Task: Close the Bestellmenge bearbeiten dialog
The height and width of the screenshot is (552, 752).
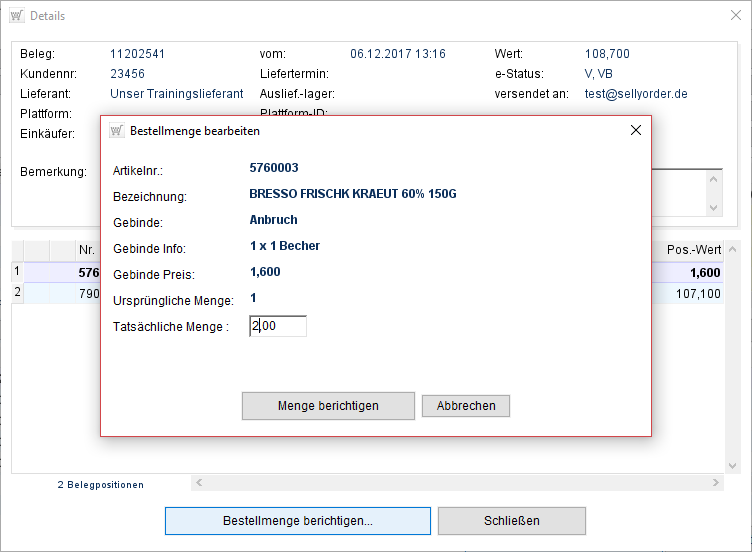Action: point(635,131)
